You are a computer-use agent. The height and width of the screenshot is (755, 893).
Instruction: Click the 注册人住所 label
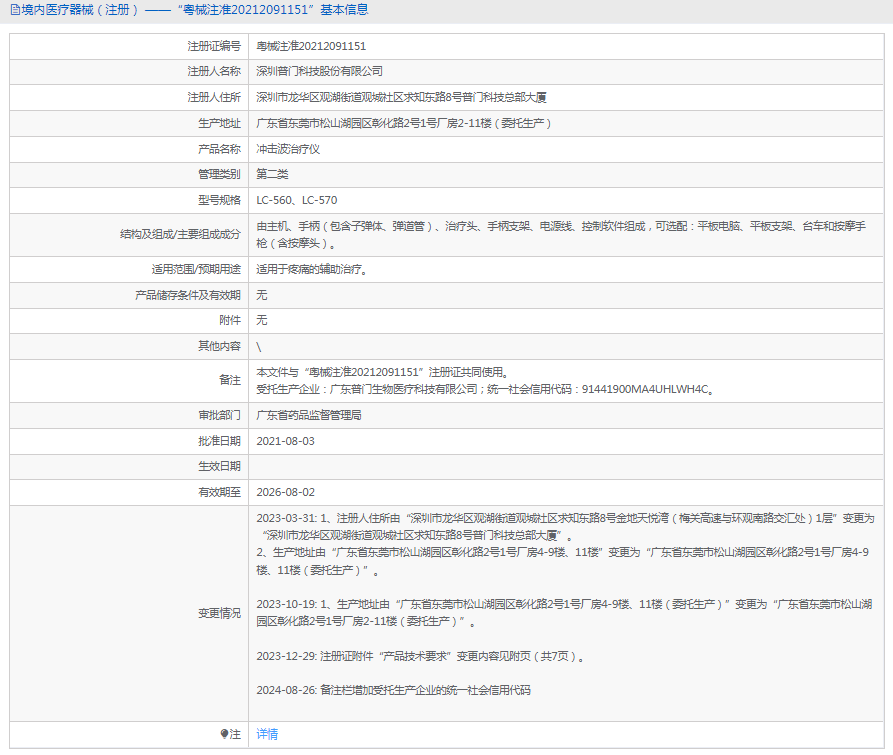click(214, 97)
